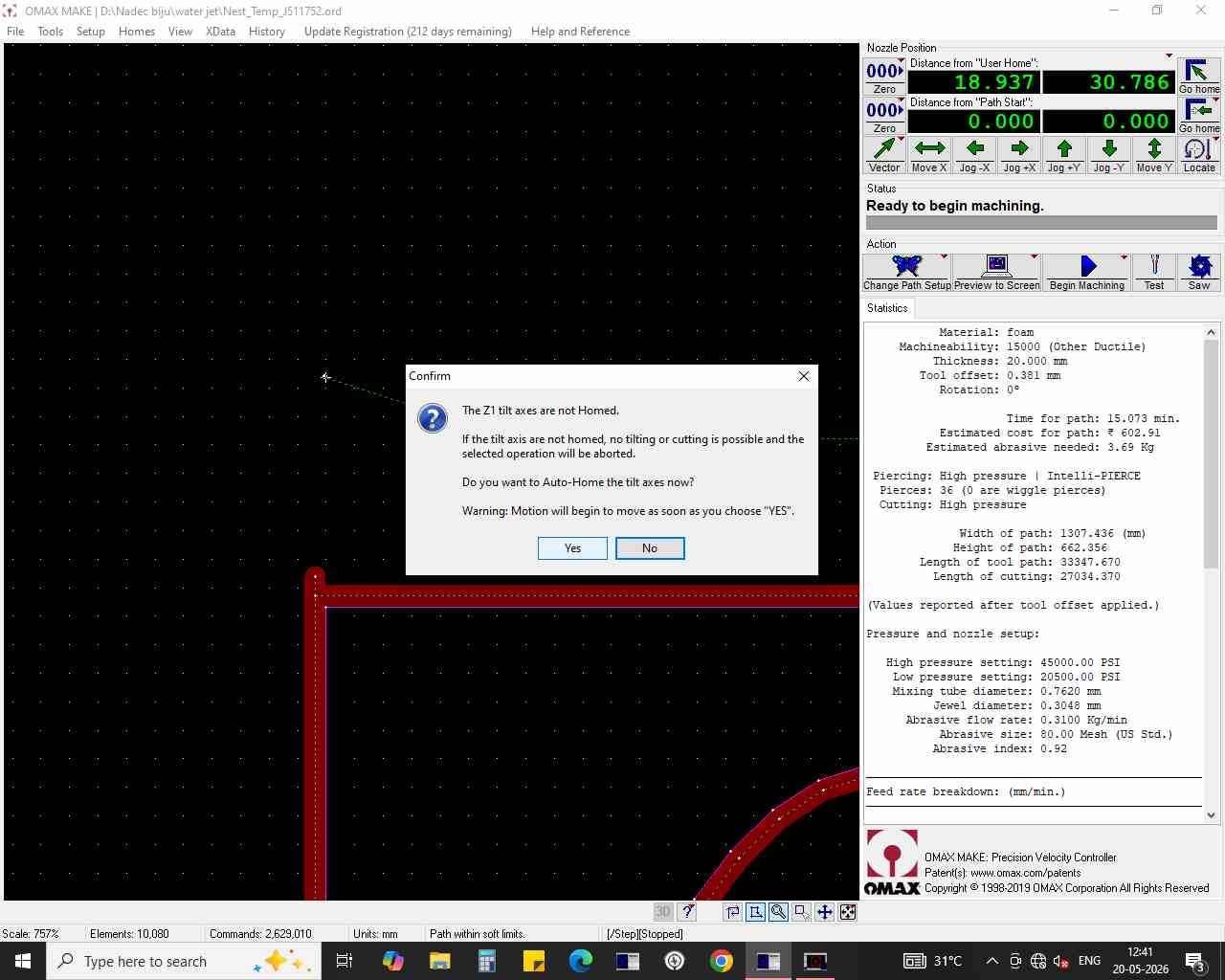Open dropdown arrow on Preview to Screen
1225x980 pixels.
pyautogui.click(x=1035, y=256)
